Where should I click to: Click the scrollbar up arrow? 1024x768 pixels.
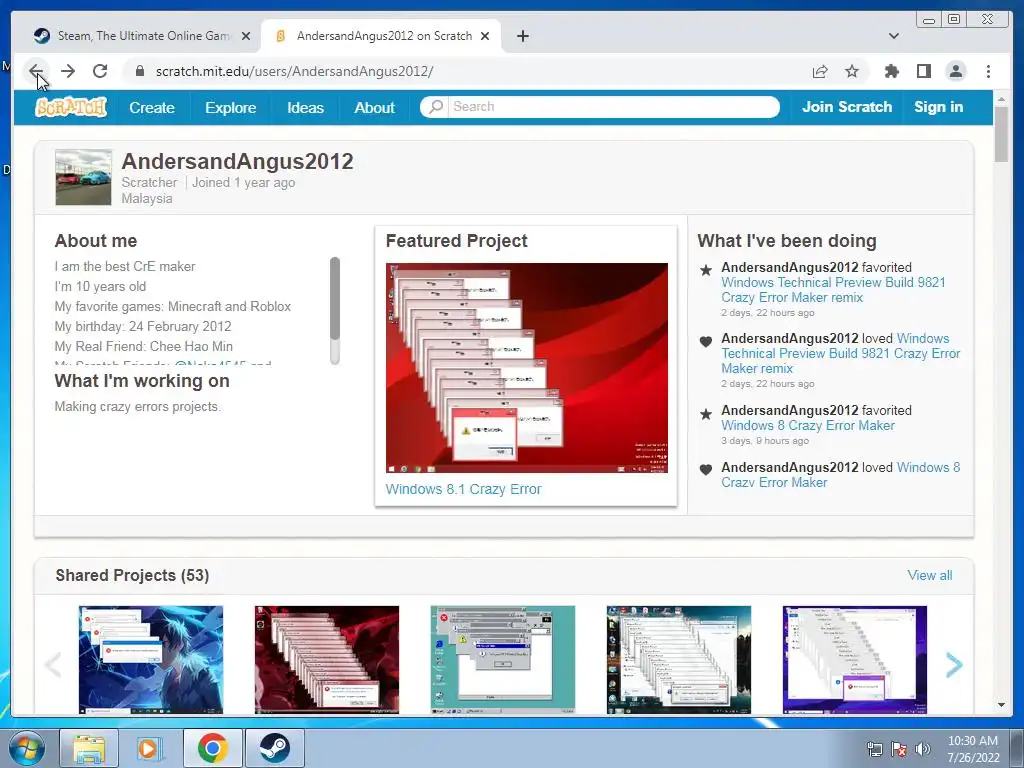click(x=1001, y=99)
